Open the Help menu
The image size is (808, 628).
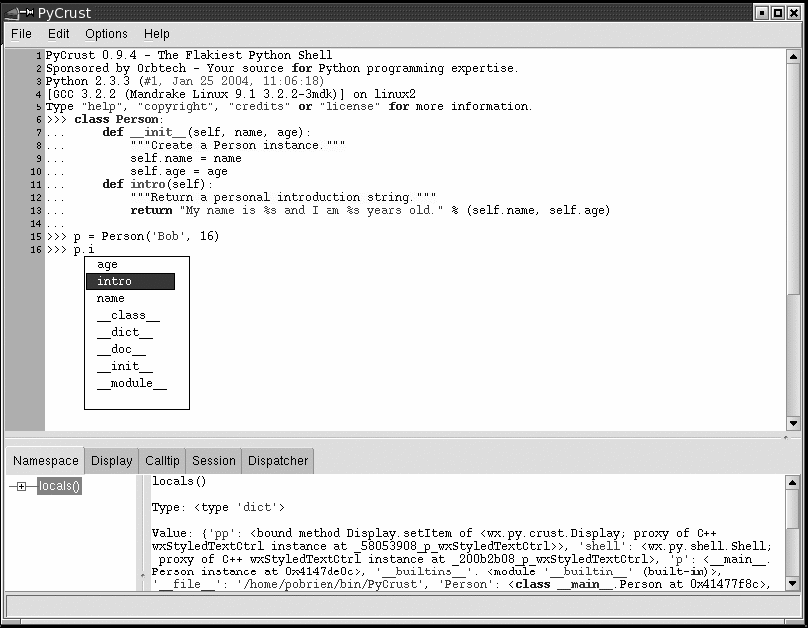pyautogui.click(x=157, y=34)
